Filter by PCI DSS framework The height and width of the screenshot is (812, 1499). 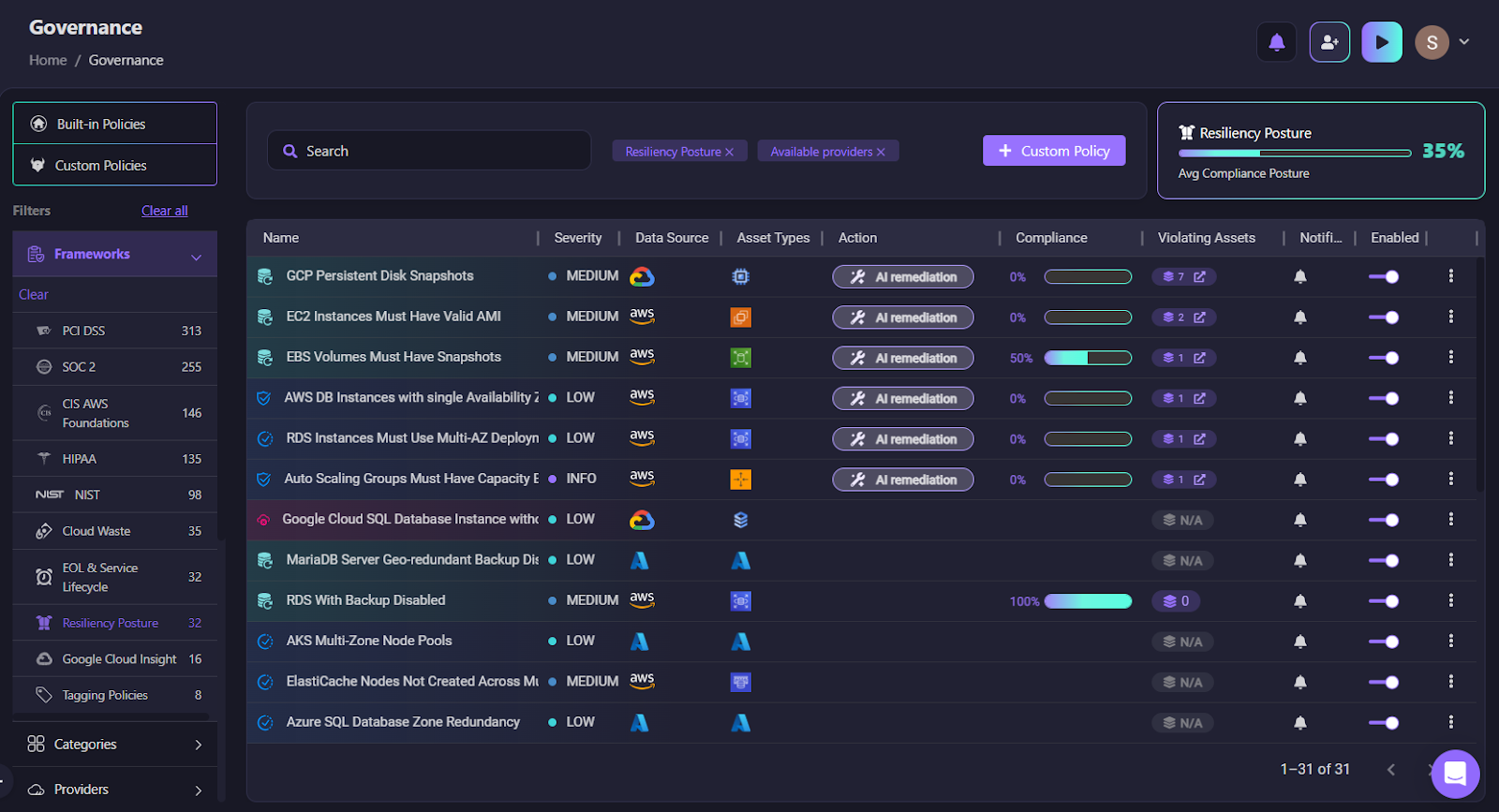tap(115, 331)
